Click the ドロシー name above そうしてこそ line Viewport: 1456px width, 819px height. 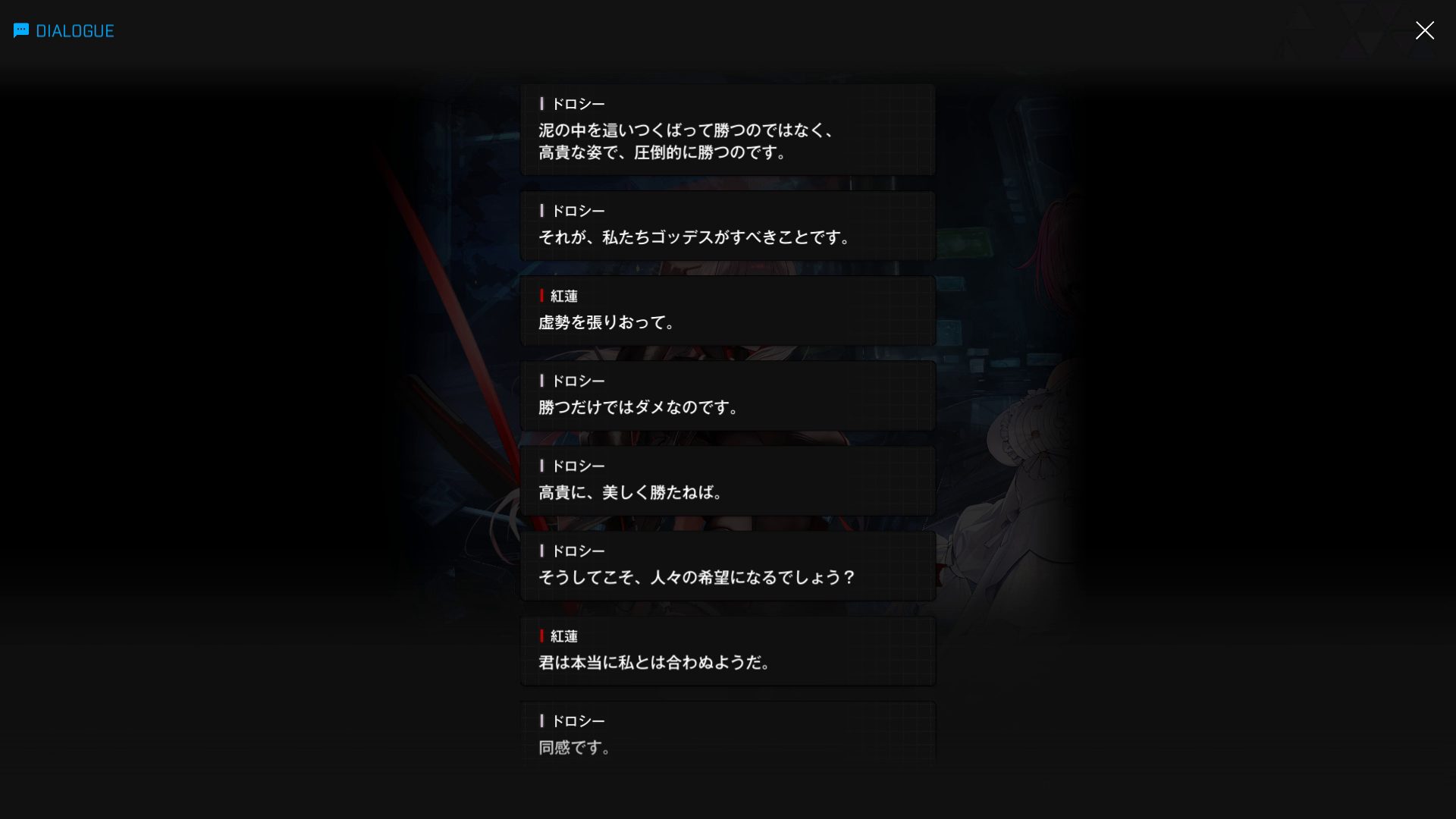click(x=578, y=551)
